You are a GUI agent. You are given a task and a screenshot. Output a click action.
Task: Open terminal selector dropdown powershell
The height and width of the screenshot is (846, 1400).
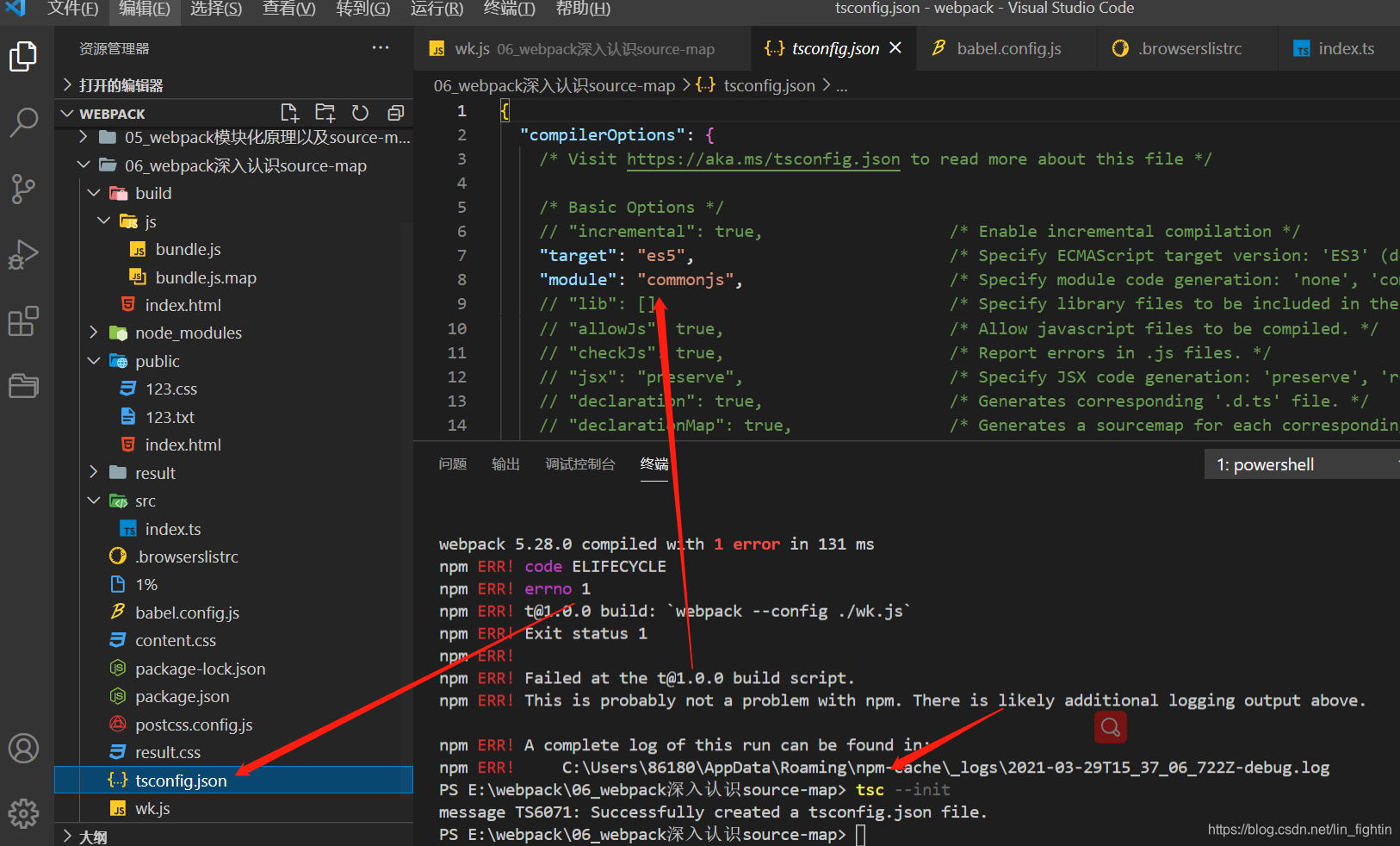(1302, 464)
